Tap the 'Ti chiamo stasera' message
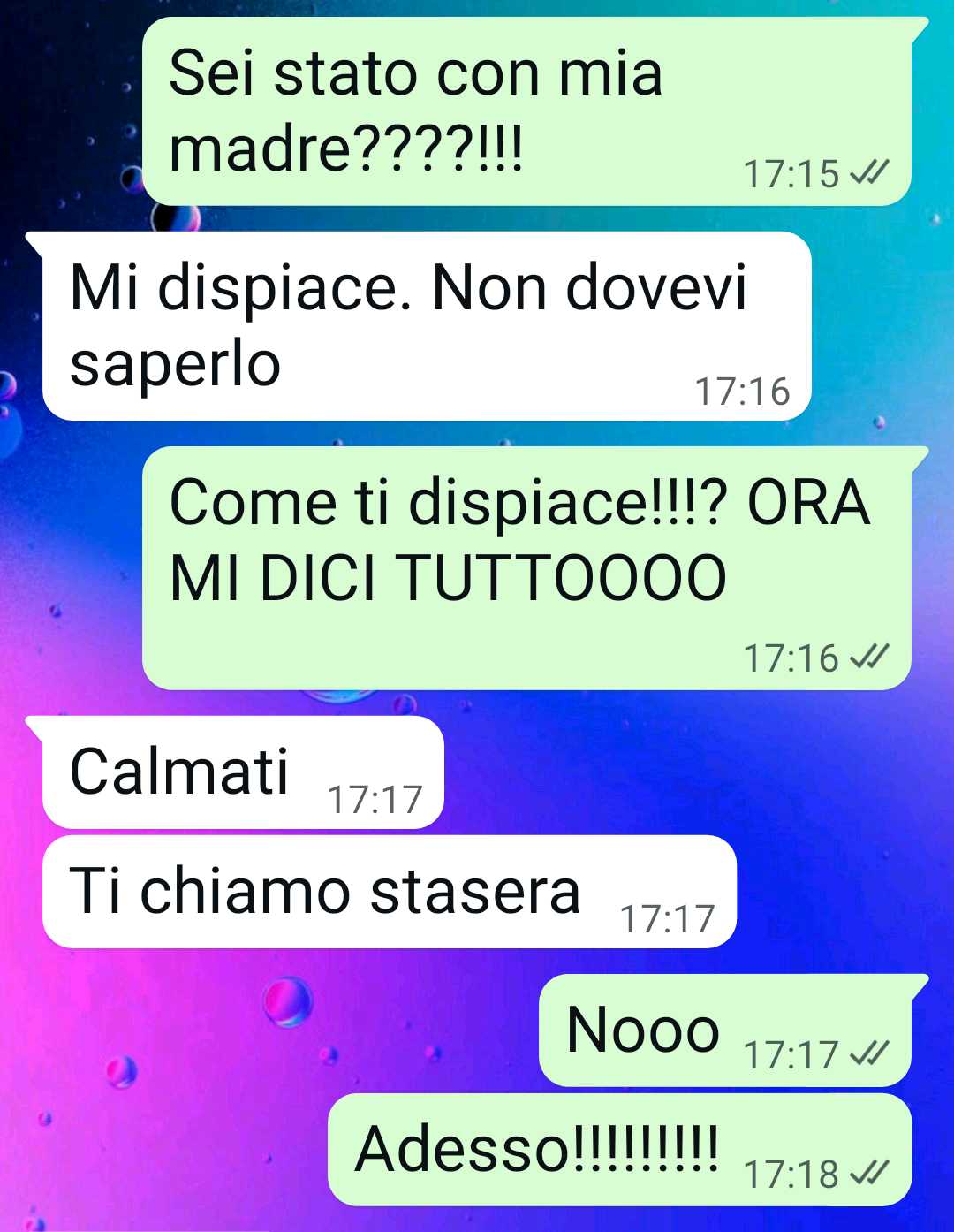 [390, 892]
